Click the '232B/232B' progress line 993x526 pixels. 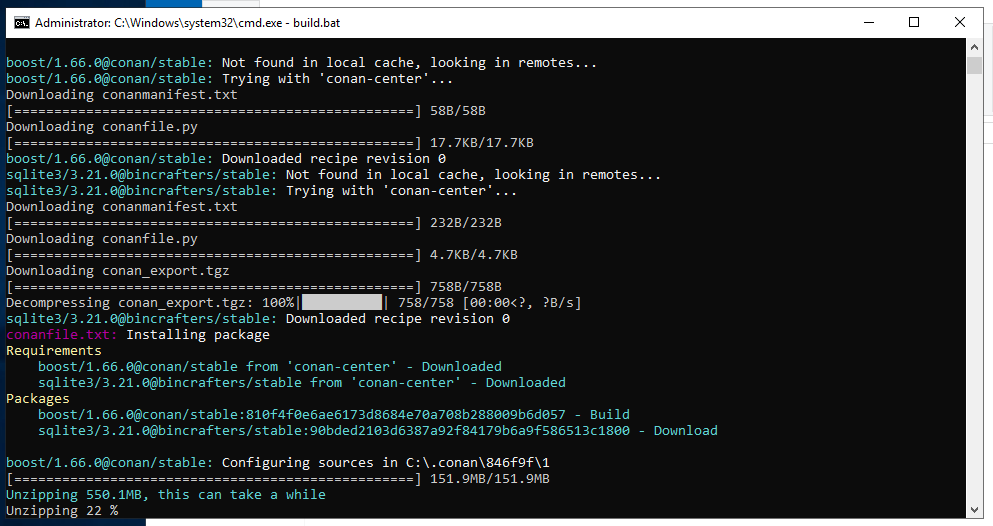tap(254, 223)
